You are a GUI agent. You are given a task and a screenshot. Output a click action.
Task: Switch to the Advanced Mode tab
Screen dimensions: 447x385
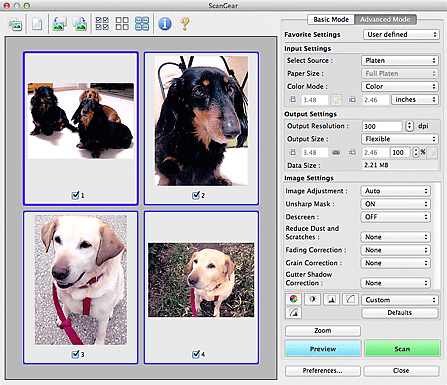pyautogui.click(x=385, y=19)
